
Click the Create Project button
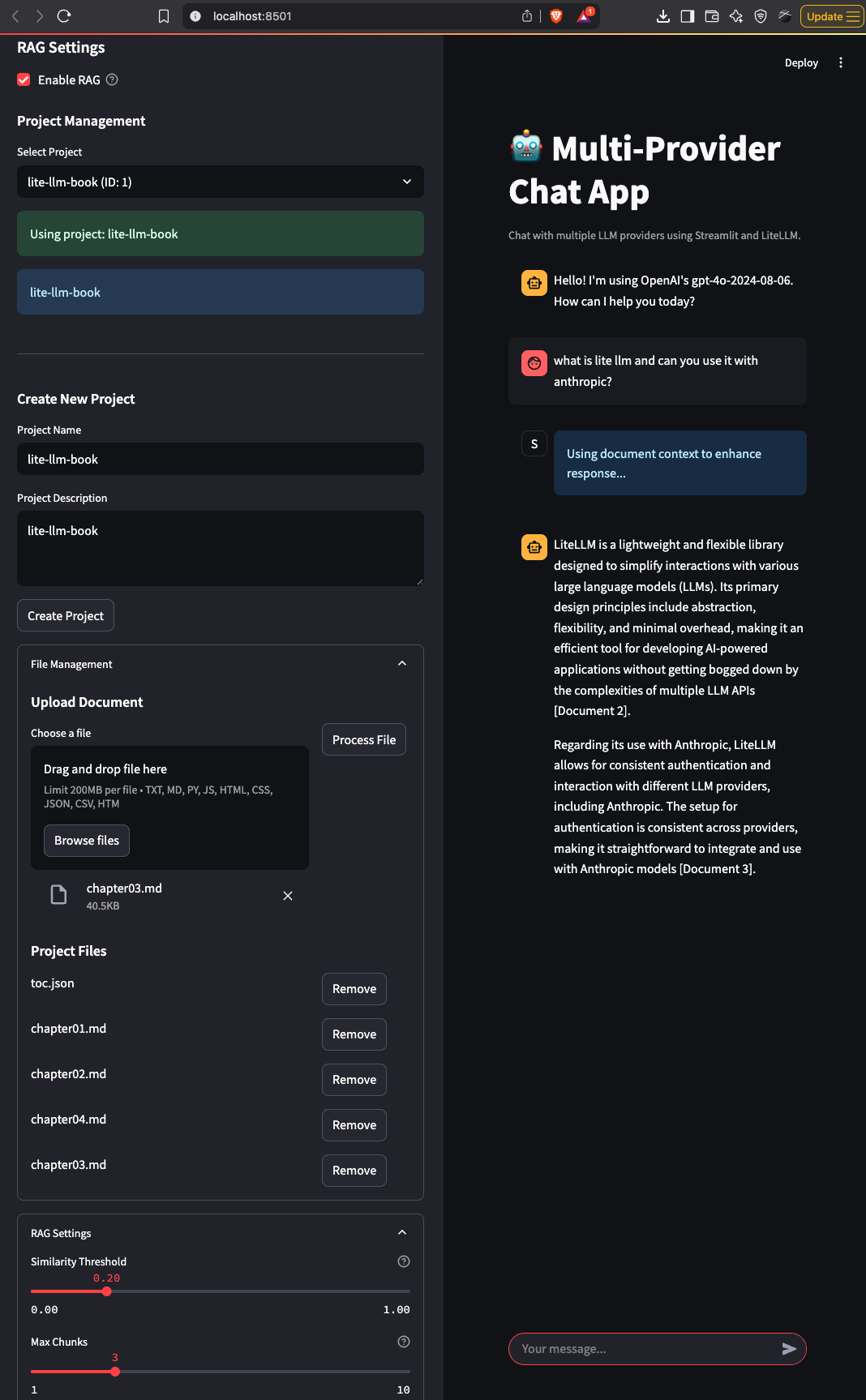pos(66,615)
